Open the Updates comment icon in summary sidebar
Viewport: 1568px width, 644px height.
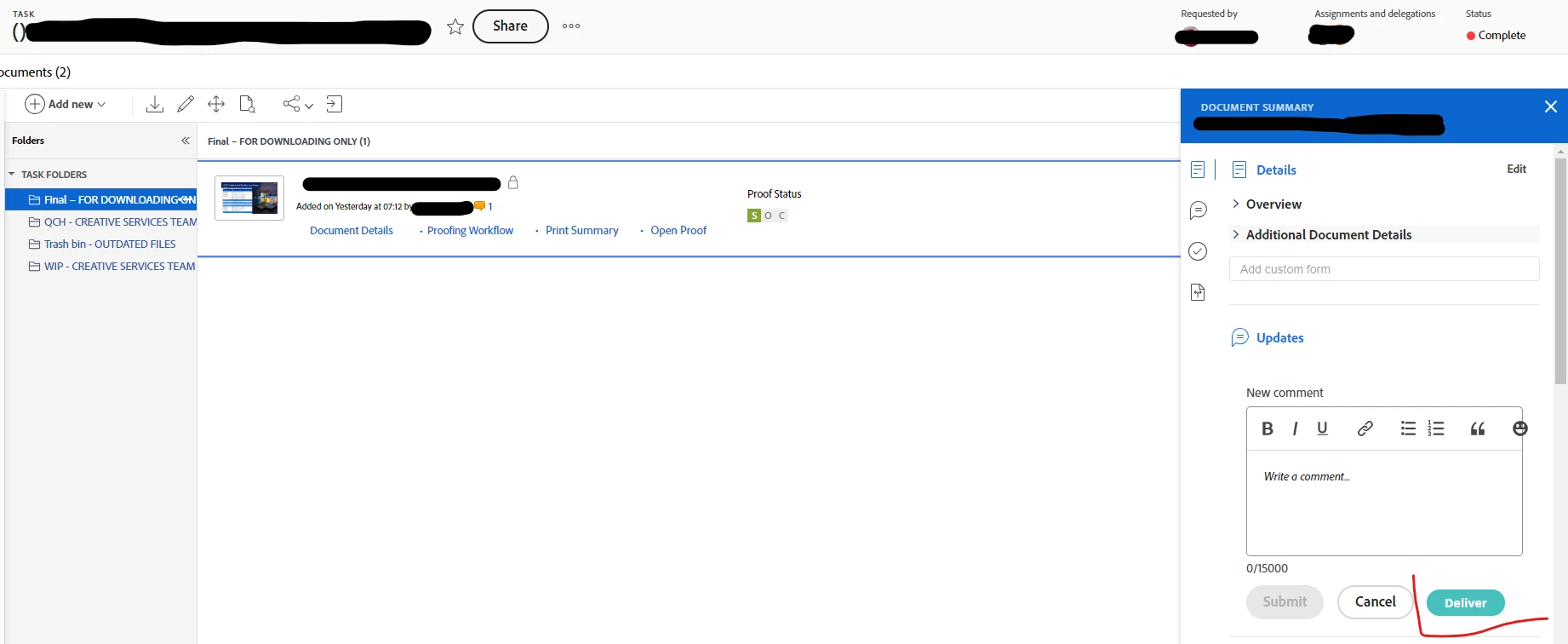coord(1198,210)
